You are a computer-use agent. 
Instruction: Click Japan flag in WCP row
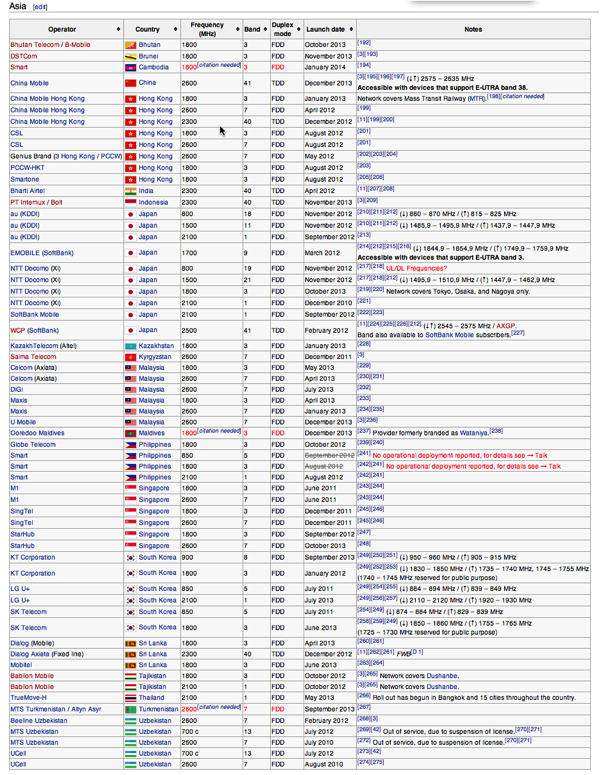tap(130, 330)
